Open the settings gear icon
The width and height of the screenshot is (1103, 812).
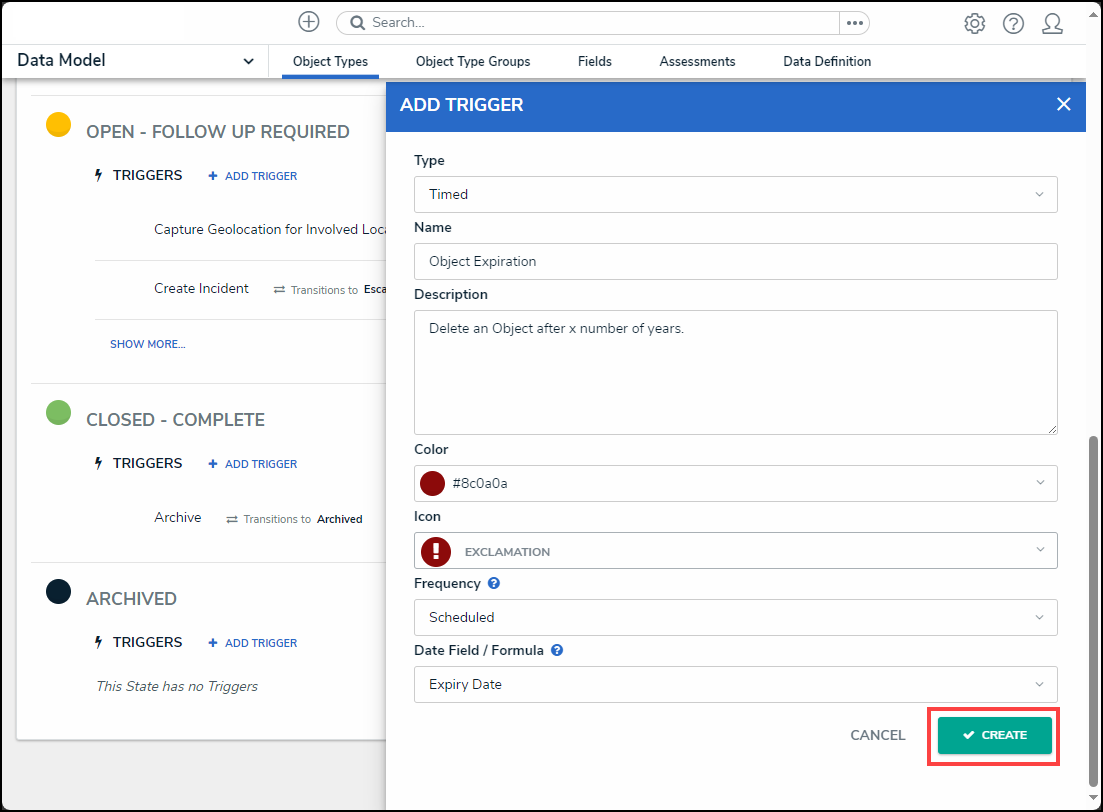click(x=974, y=24)
